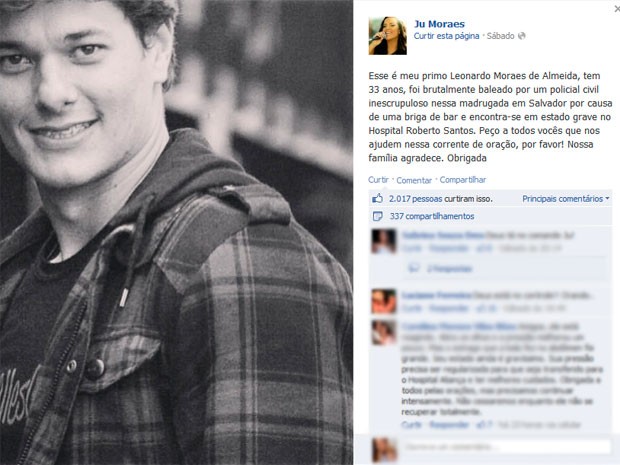620x465 pixels.
Task: Click Curtir under the post
Action: coord(378,180)
